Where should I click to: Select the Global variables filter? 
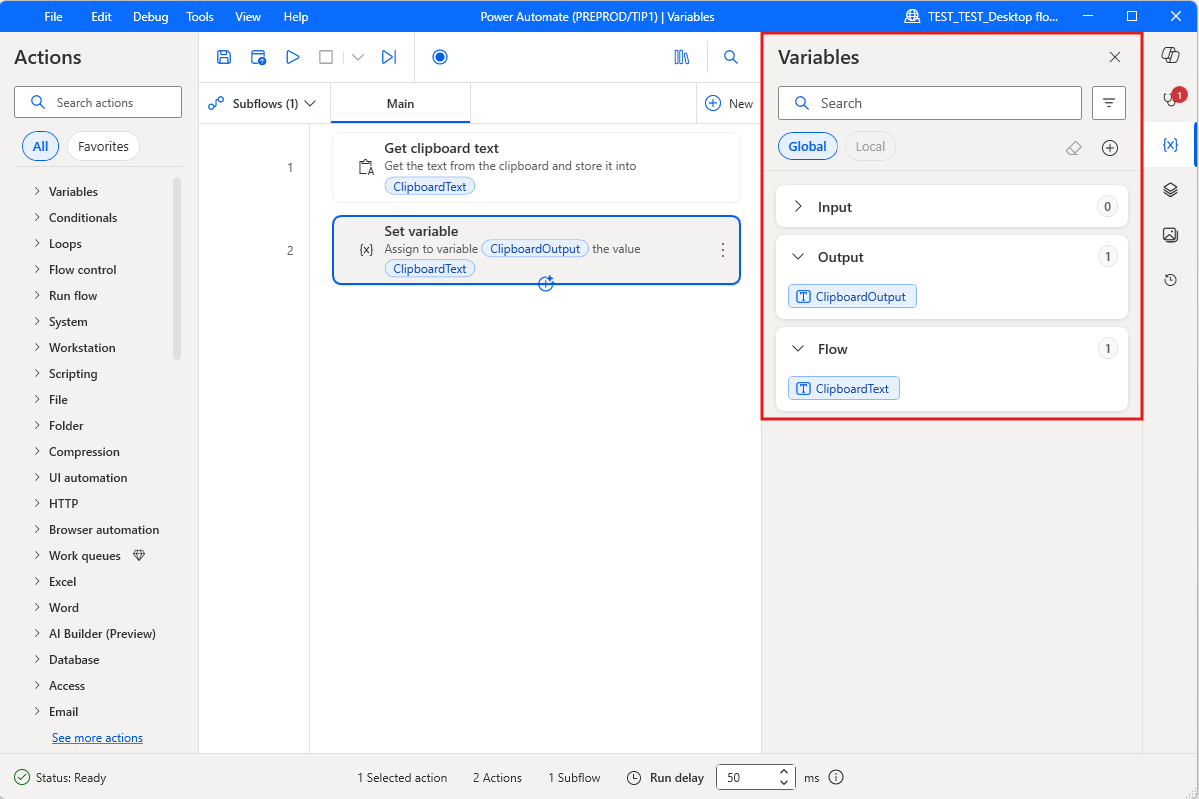807,147
